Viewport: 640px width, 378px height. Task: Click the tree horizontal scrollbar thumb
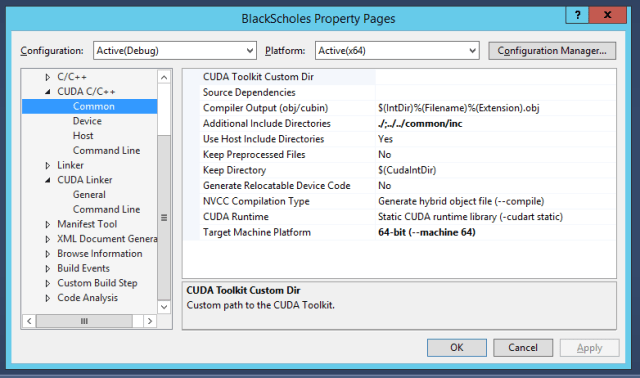coord(84,321)
